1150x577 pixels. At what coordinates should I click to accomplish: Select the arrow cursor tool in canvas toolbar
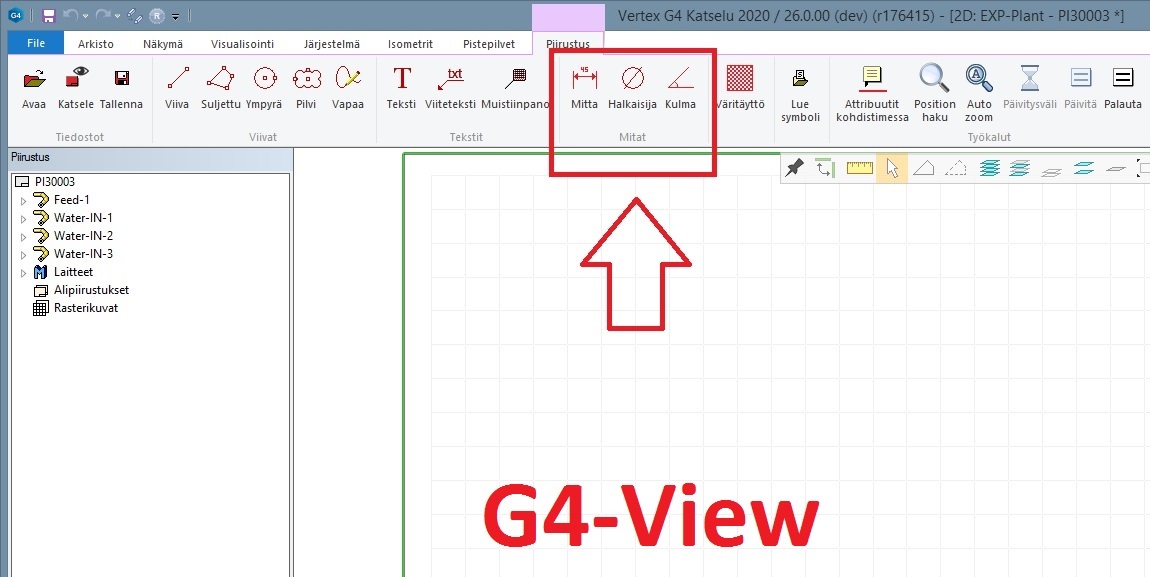point(892,169)
